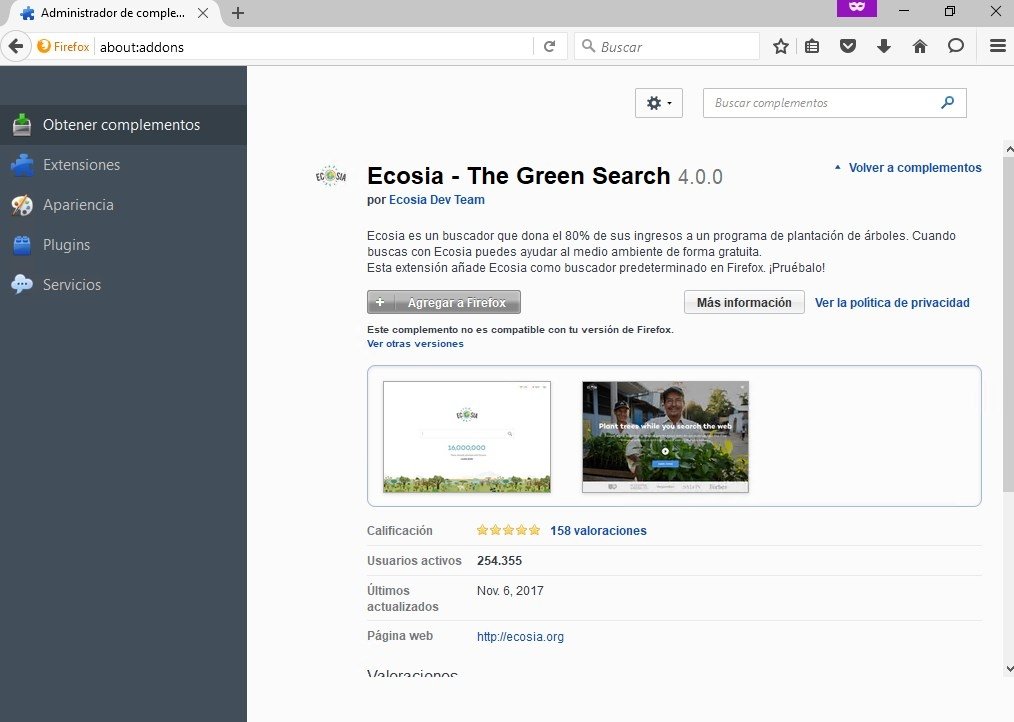The width and height of the screenshot is (1014, 722).
Task: Click the about:addons address bar
Action: (314, 47)
